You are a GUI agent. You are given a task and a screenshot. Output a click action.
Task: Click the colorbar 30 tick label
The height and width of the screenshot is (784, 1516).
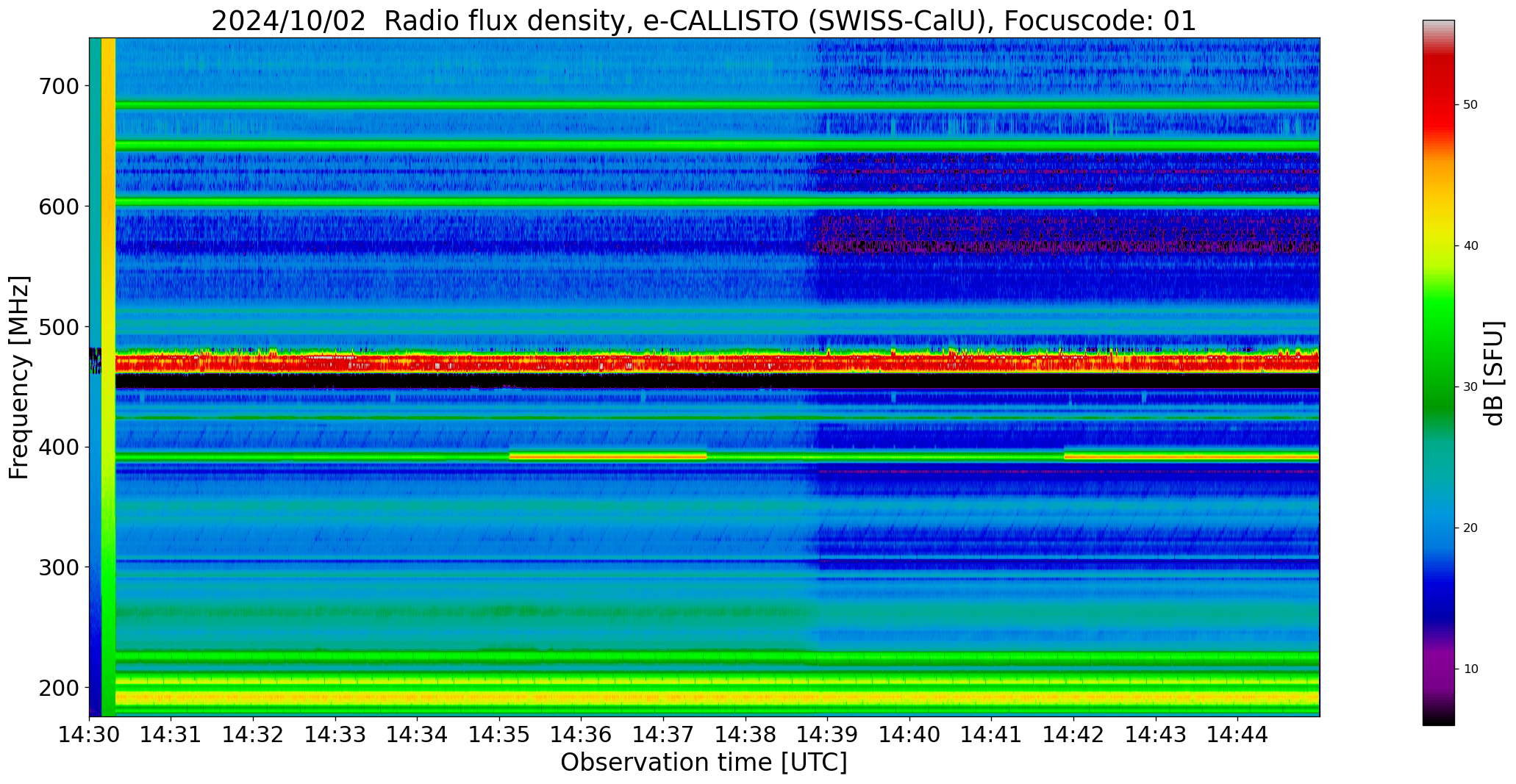(x=1470, y=387)
